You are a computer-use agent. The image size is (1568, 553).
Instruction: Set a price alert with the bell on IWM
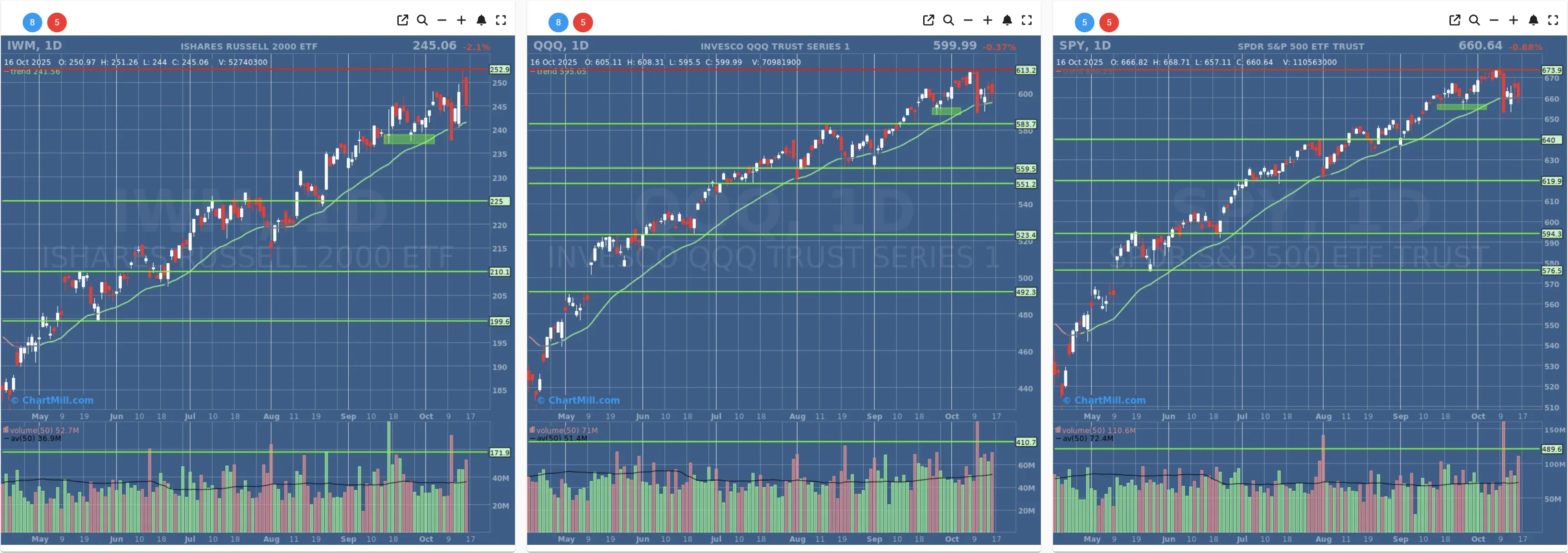[x=481, y=20]
